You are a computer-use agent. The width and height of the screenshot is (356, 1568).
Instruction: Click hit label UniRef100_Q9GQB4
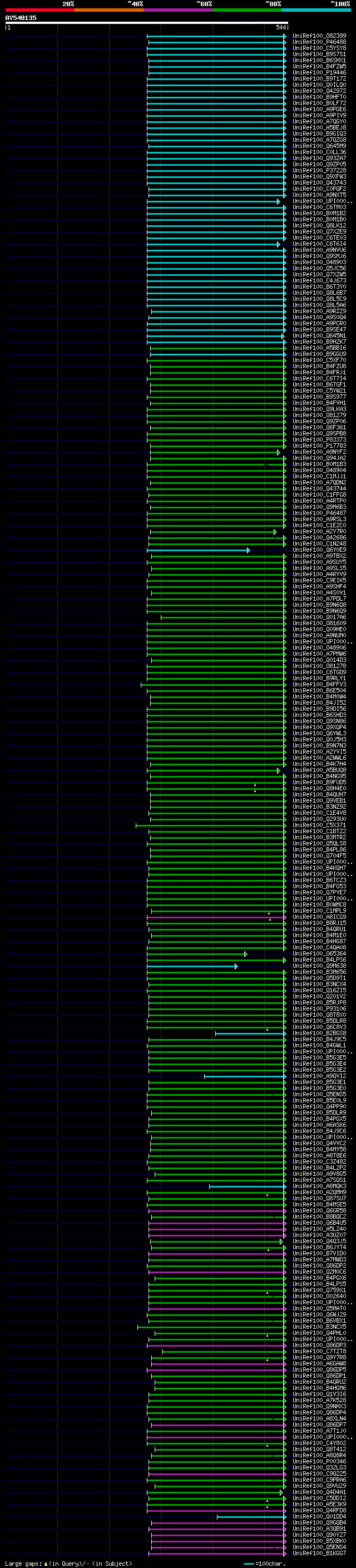[x=319, y=1523]
